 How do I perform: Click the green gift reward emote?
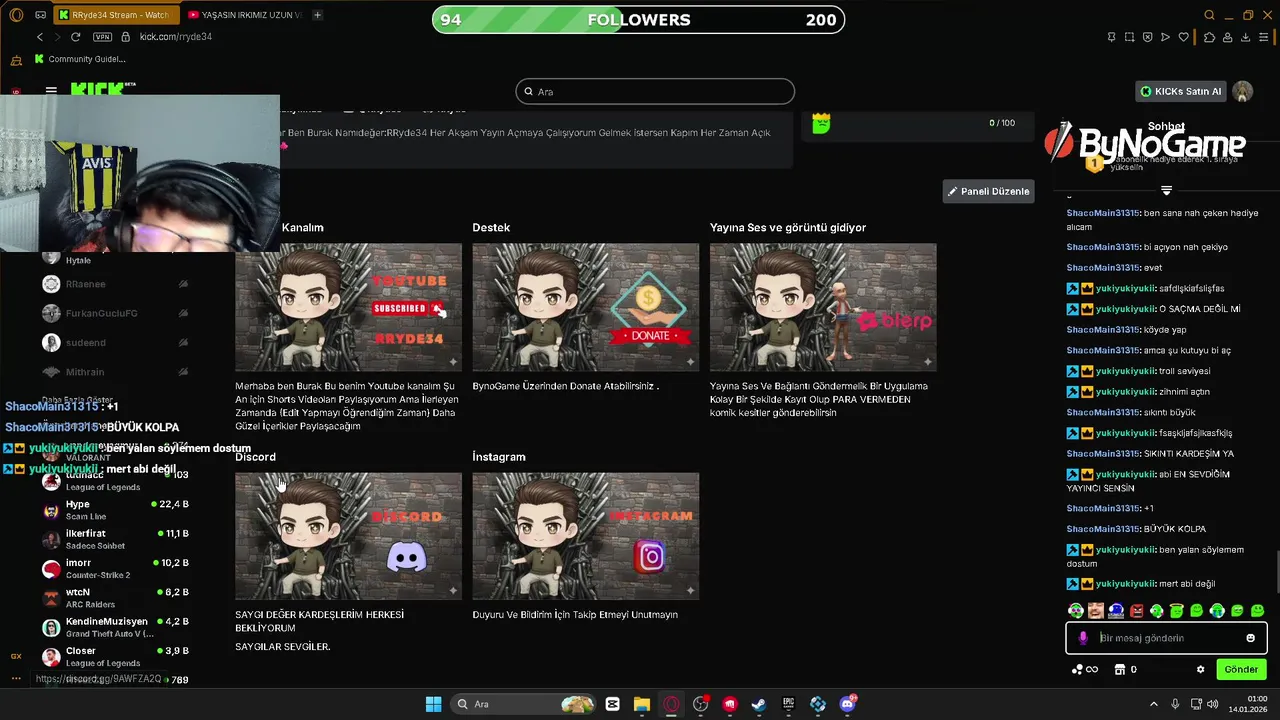click(x=821, y=123)
